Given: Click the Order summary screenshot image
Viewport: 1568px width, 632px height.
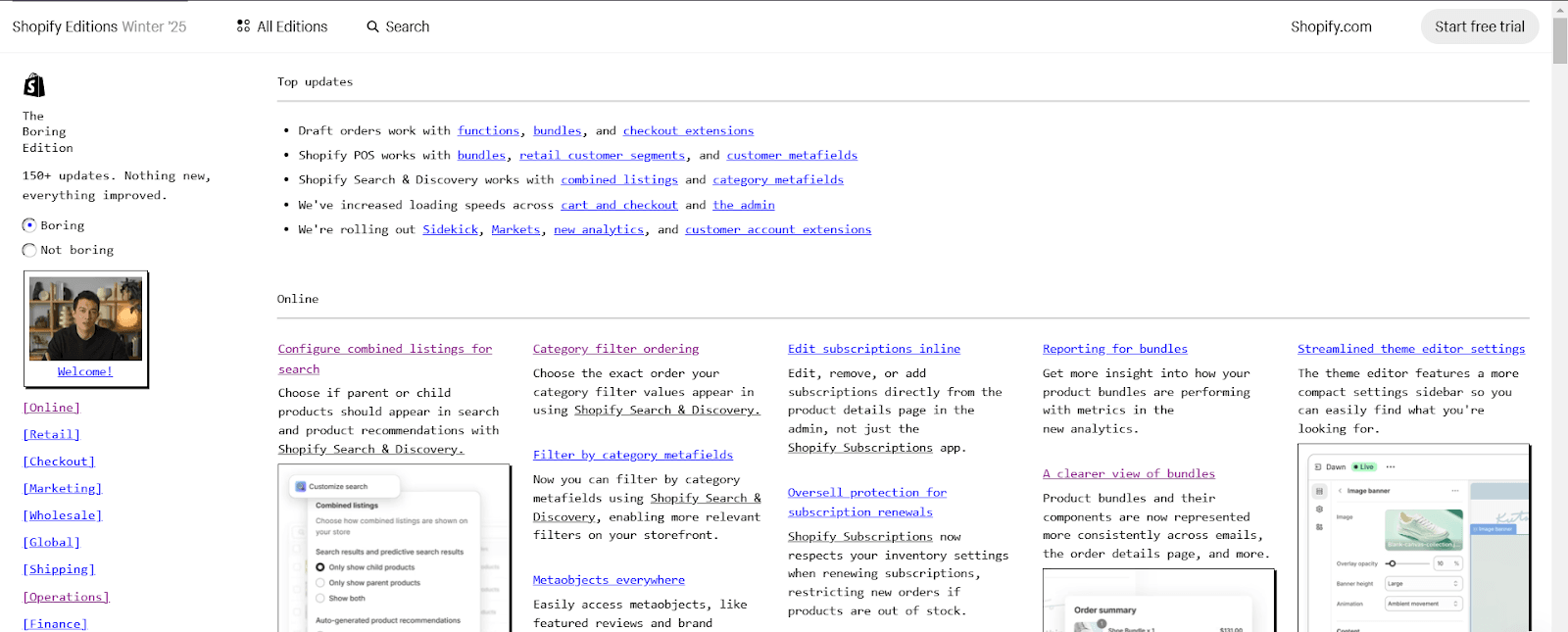Looking at the screenshot, I should point(1158,601).
